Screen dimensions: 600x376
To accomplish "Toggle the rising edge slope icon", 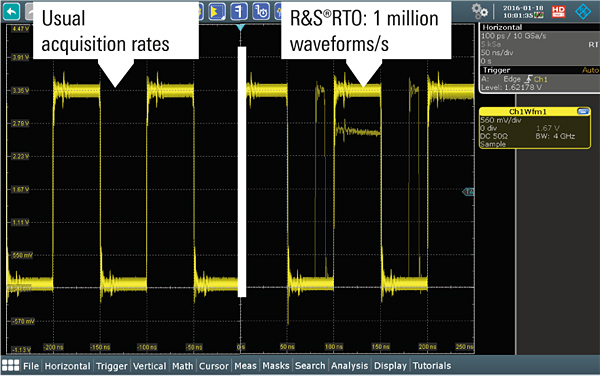I will pos(528,79).
